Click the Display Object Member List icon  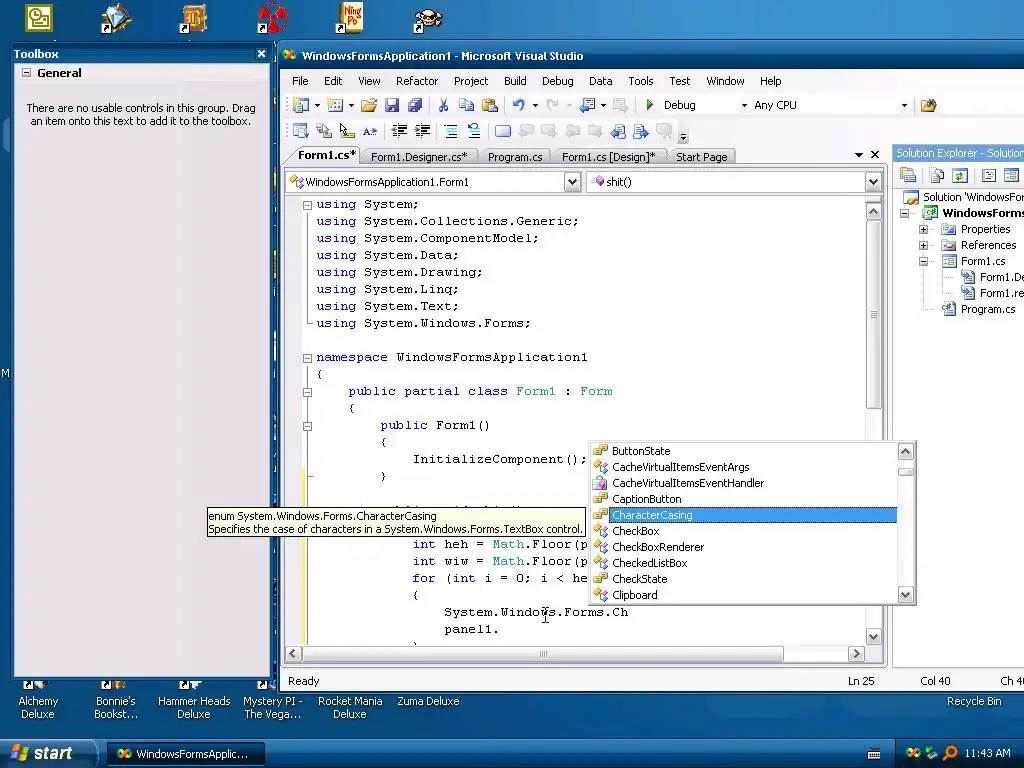[x=300, y=131]
